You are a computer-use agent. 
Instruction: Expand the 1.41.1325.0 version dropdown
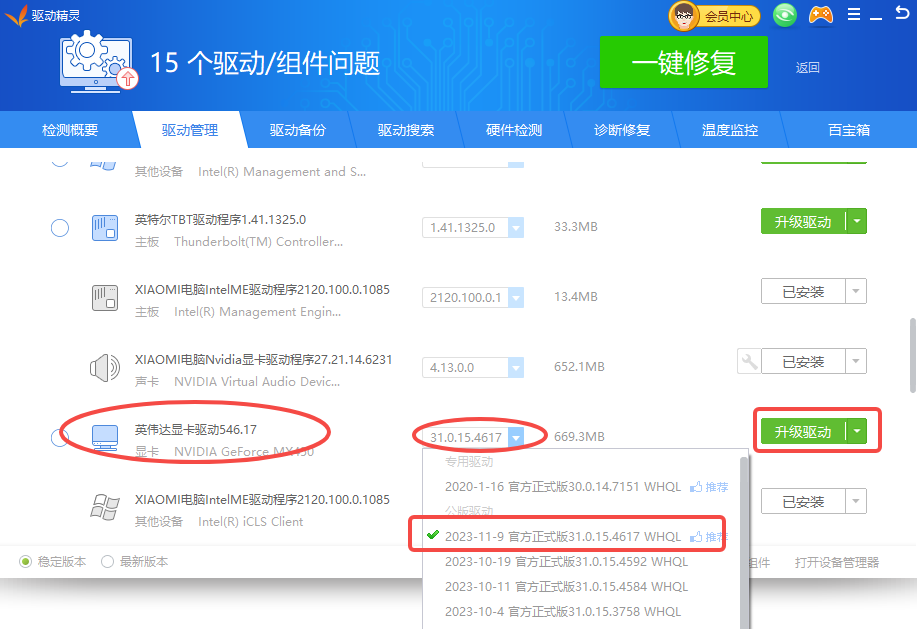[516, 228]
